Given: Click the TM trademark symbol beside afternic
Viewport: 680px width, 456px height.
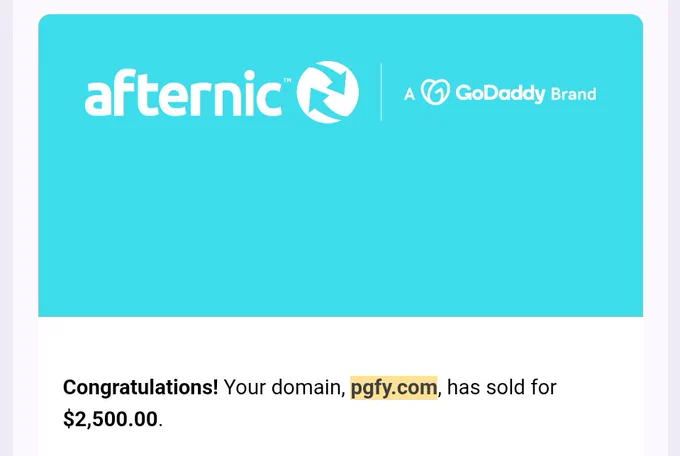Looking at the screenshot, I should [x=287, y=80].
